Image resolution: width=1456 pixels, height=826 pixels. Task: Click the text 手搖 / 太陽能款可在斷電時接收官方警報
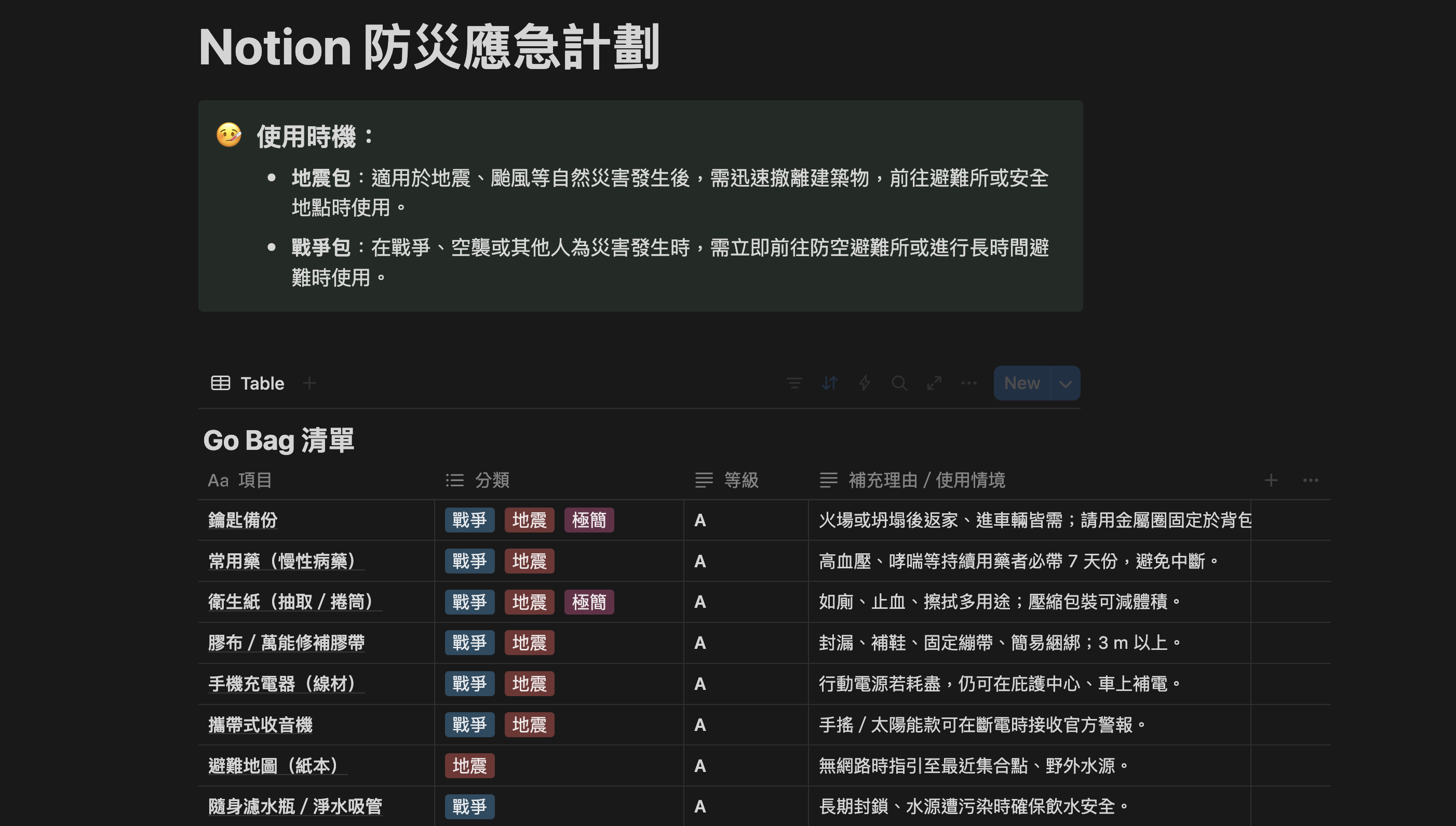pyautogui.click(x=976, y=725)
